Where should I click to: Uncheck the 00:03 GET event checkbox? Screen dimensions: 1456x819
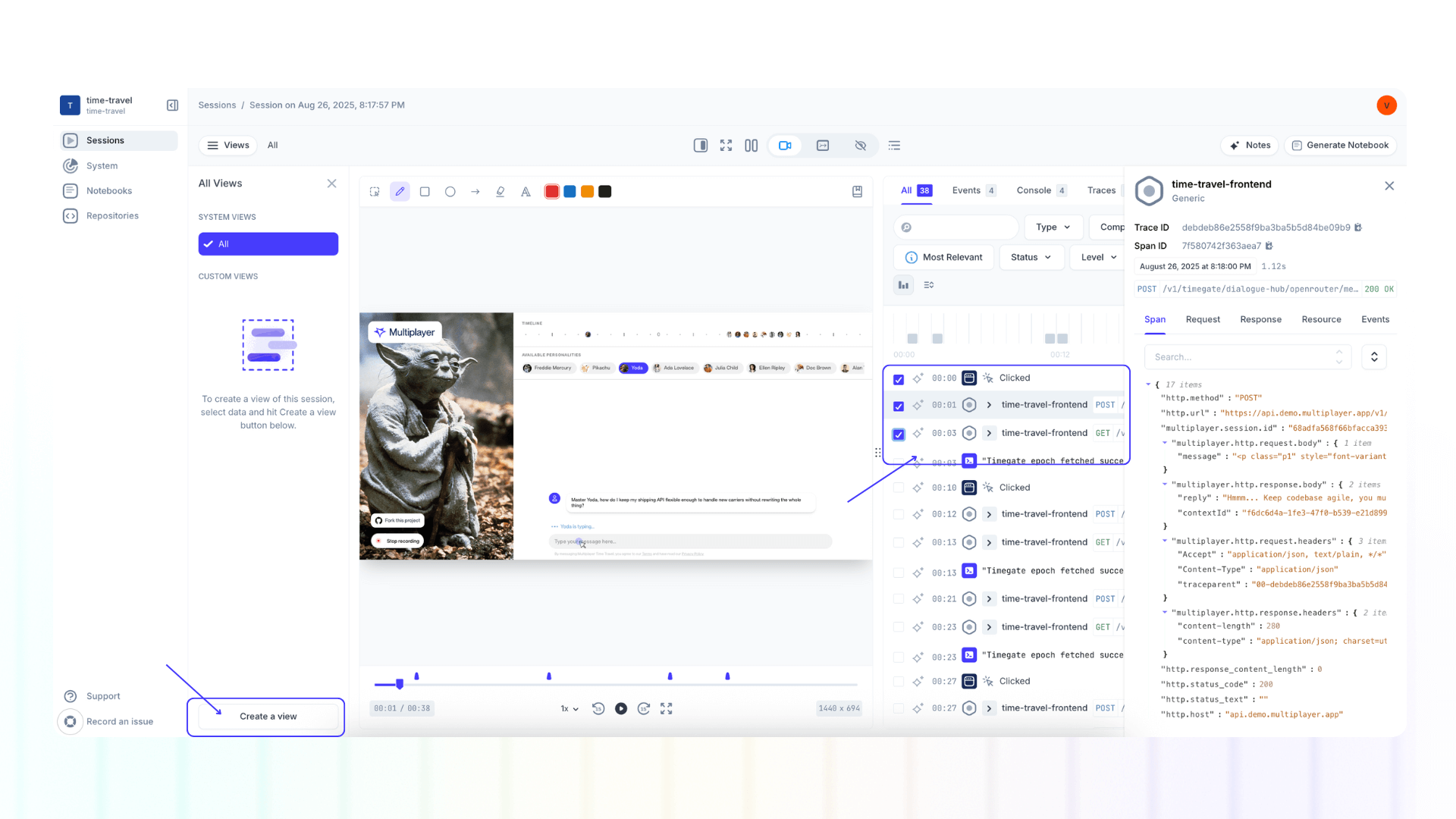pyautogui.click(x=899, y=435)
